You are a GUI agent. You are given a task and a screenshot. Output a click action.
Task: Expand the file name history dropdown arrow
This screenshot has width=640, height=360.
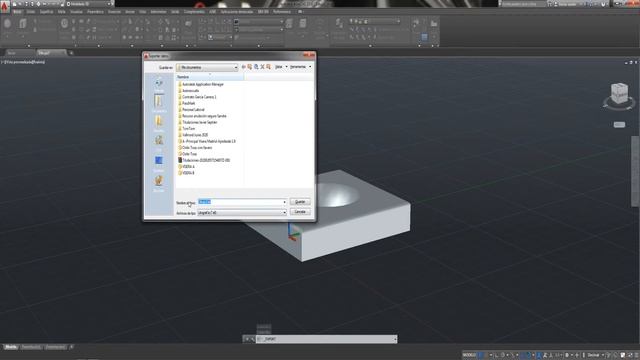click(x=284, y=202)
